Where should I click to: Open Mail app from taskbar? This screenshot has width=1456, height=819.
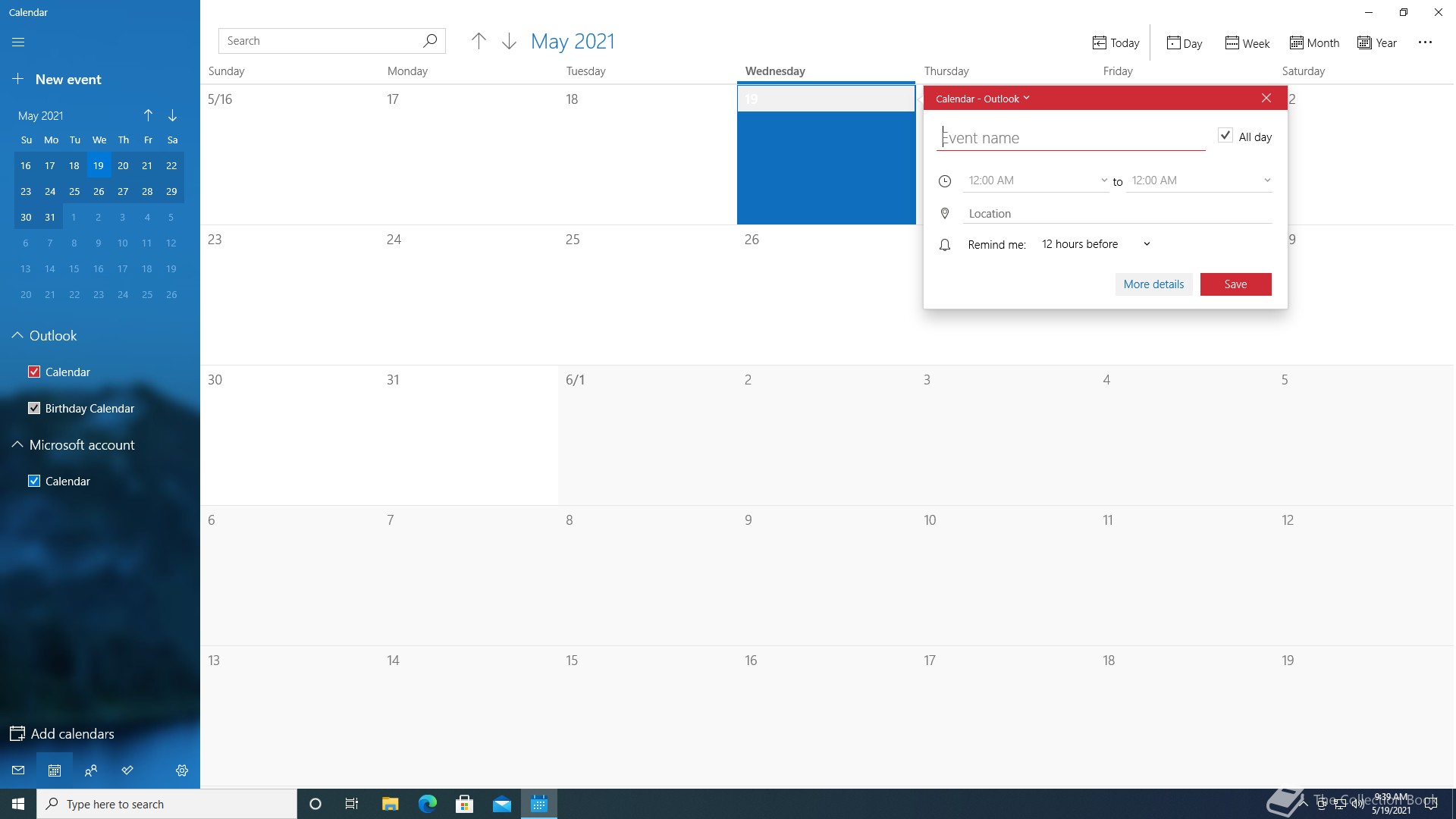(502, 804)
